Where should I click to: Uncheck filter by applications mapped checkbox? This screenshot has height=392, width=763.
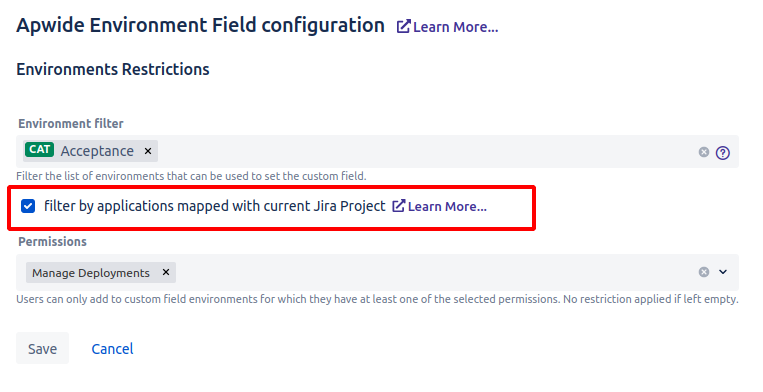28,206
